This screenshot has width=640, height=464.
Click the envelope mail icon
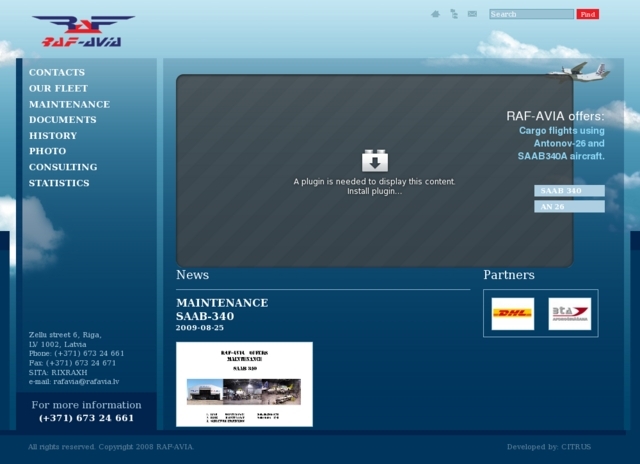click(472, 14)
